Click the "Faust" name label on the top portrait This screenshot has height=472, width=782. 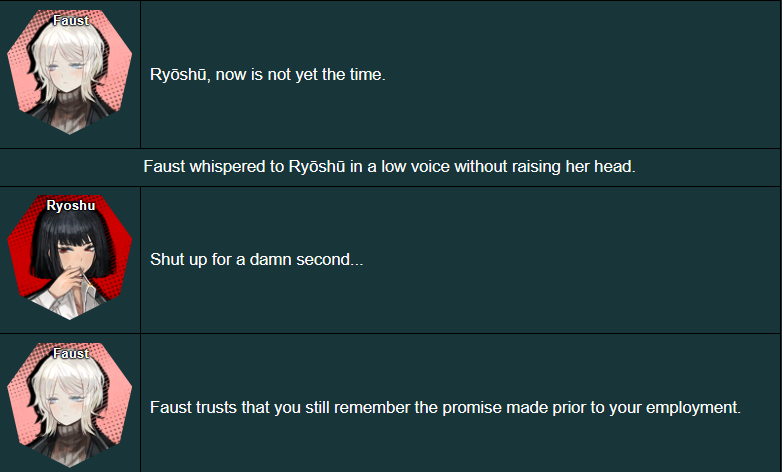tap(70, 20)
